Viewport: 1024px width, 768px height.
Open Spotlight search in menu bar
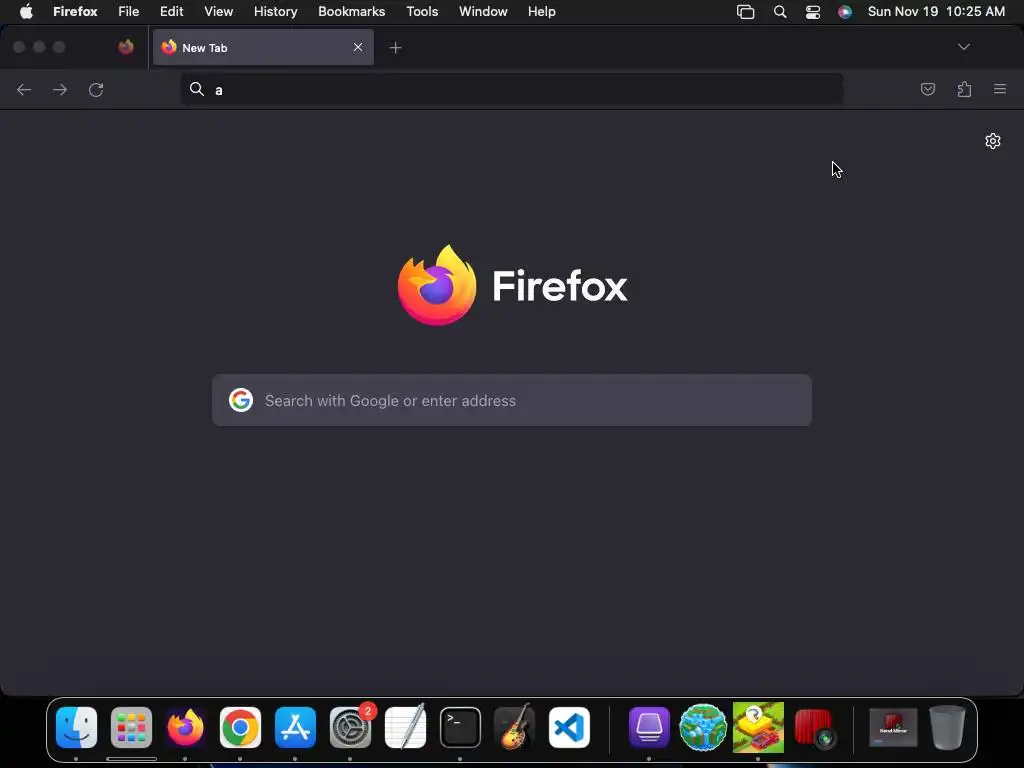click(779, 12)
